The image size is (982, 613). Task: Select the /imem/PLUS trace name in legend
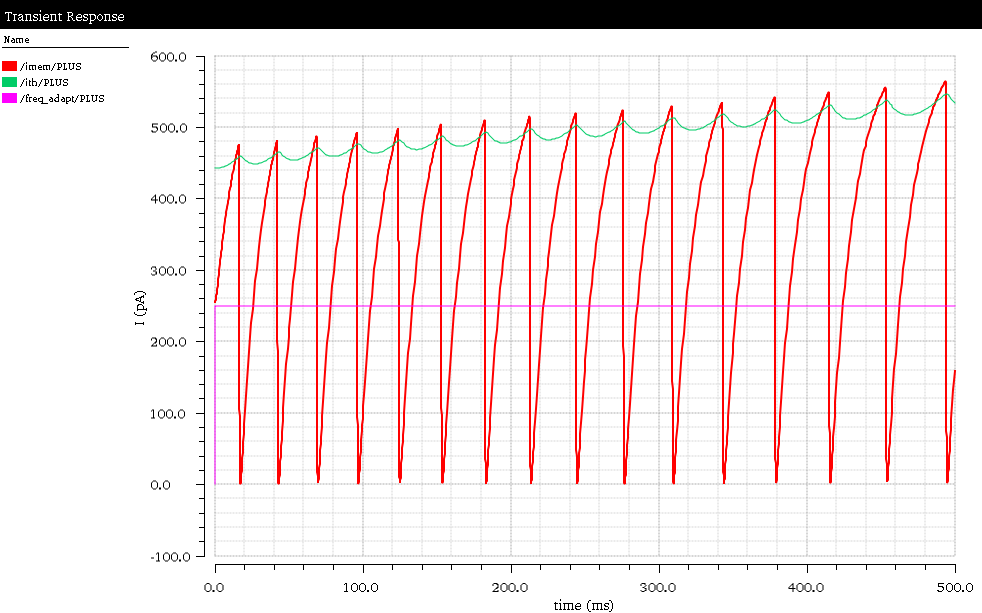coord(51,66)
